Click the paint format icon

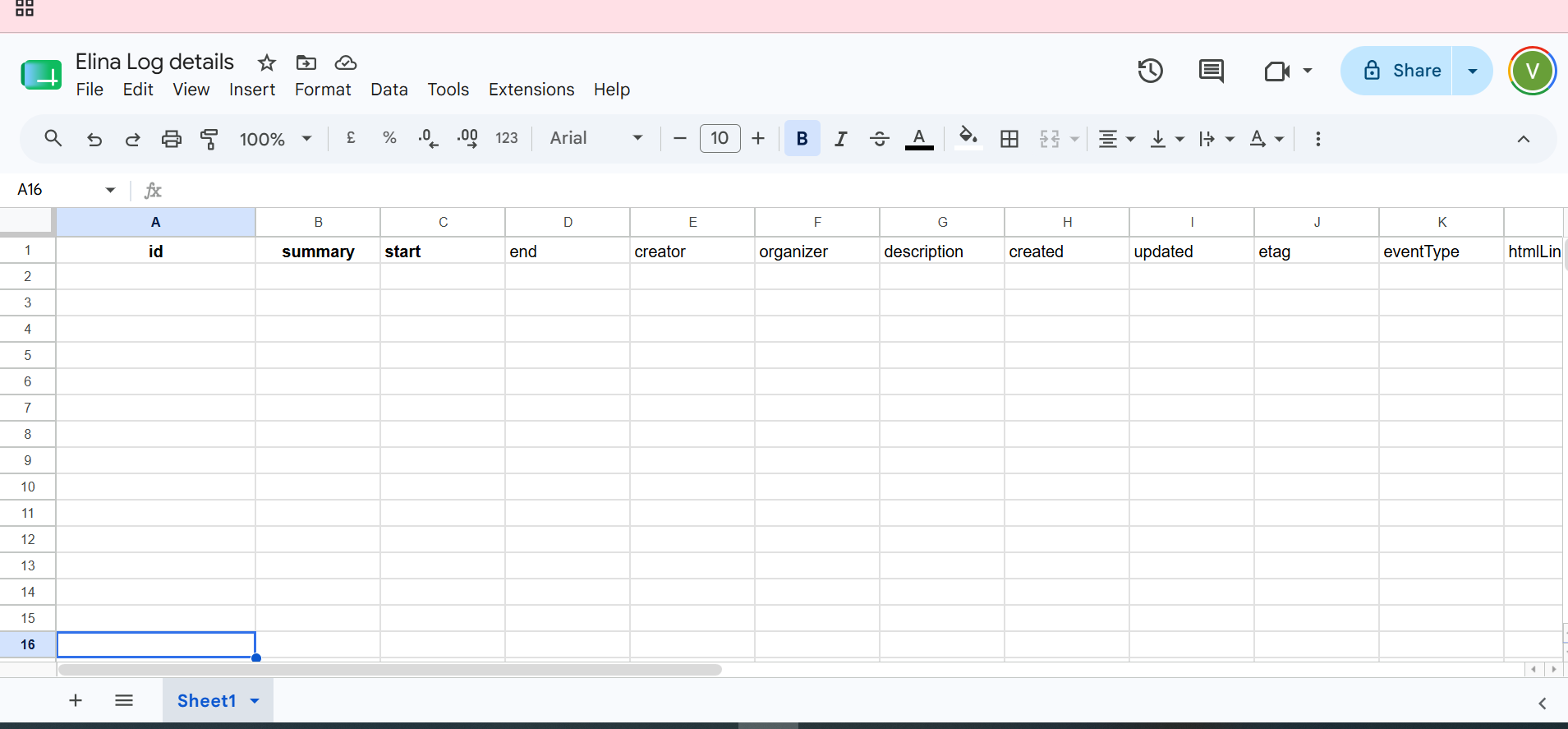(x=209, y=139)
